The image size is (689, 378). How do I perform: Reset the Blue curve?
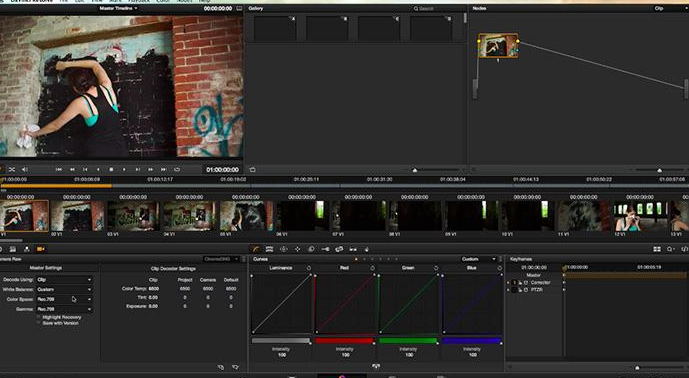500,268
